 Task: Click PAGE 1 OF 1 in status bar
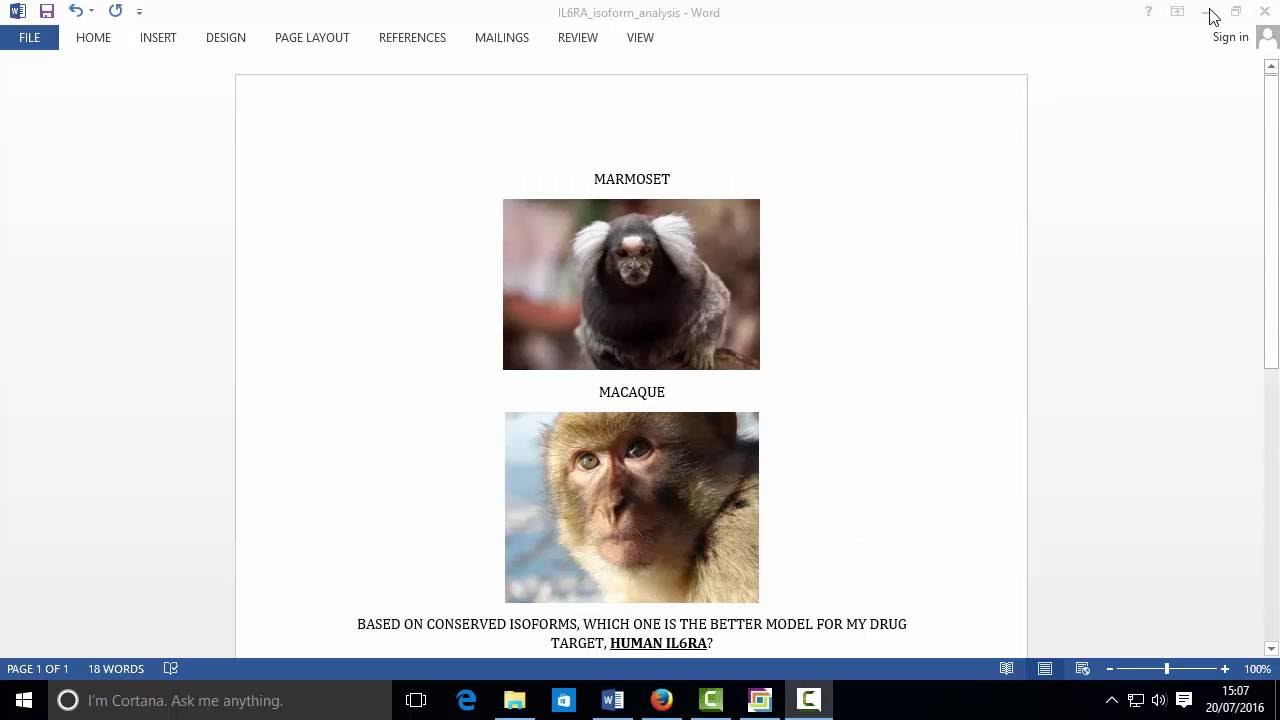coord(38,669)
